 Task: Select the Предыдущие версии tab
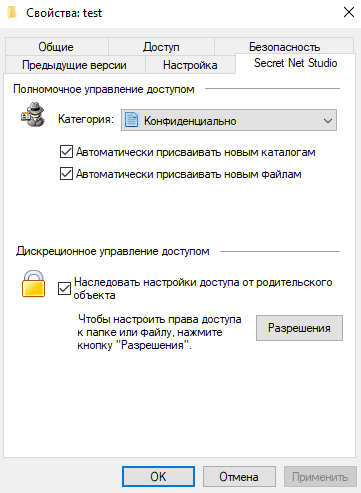click(74, 65)
